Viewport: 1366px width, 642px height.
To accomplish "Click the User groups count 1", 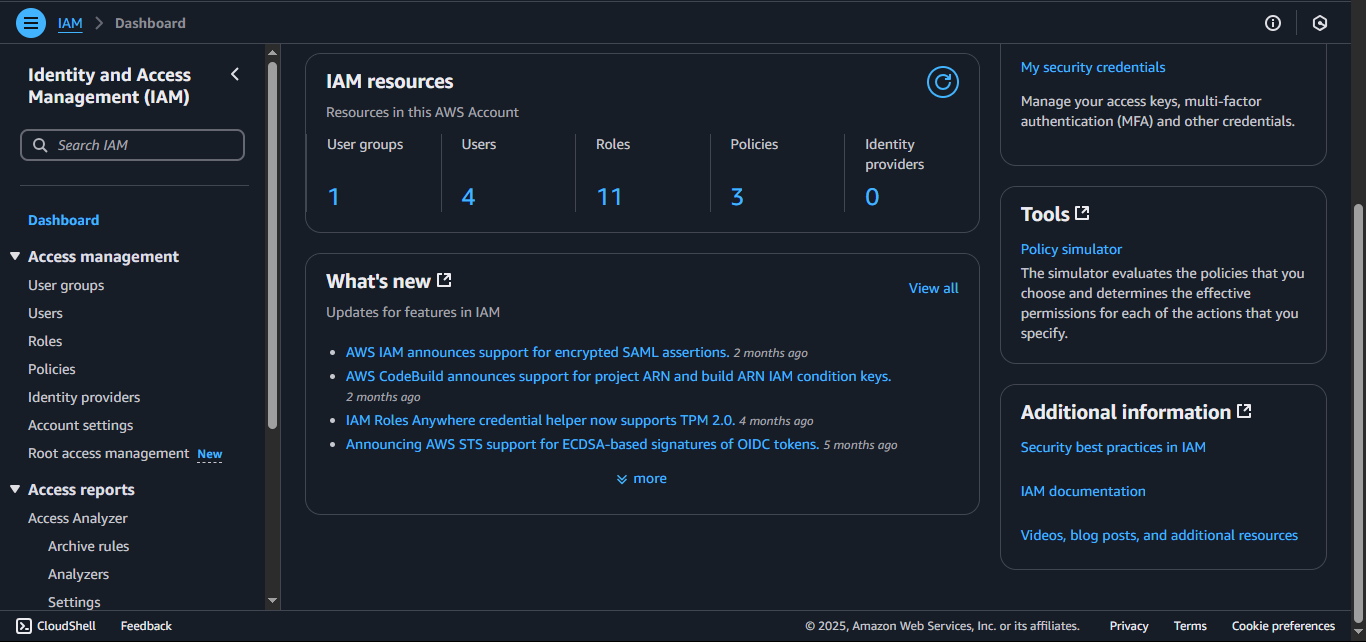I will point(334,197).
